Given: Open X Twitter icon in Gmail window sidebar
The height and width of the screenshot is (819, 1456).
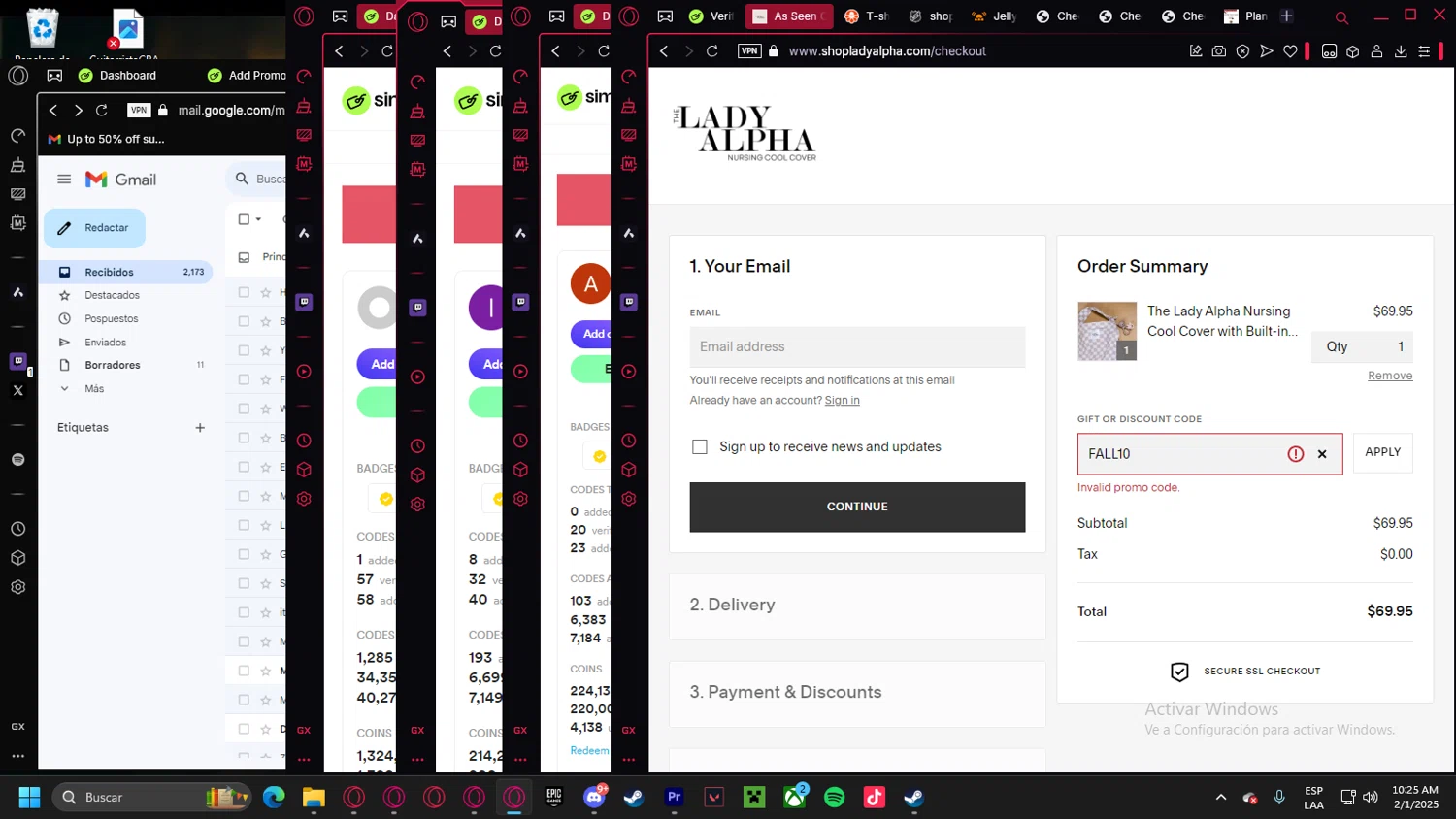Looking at the screenshot, I should tap(17, 390).
